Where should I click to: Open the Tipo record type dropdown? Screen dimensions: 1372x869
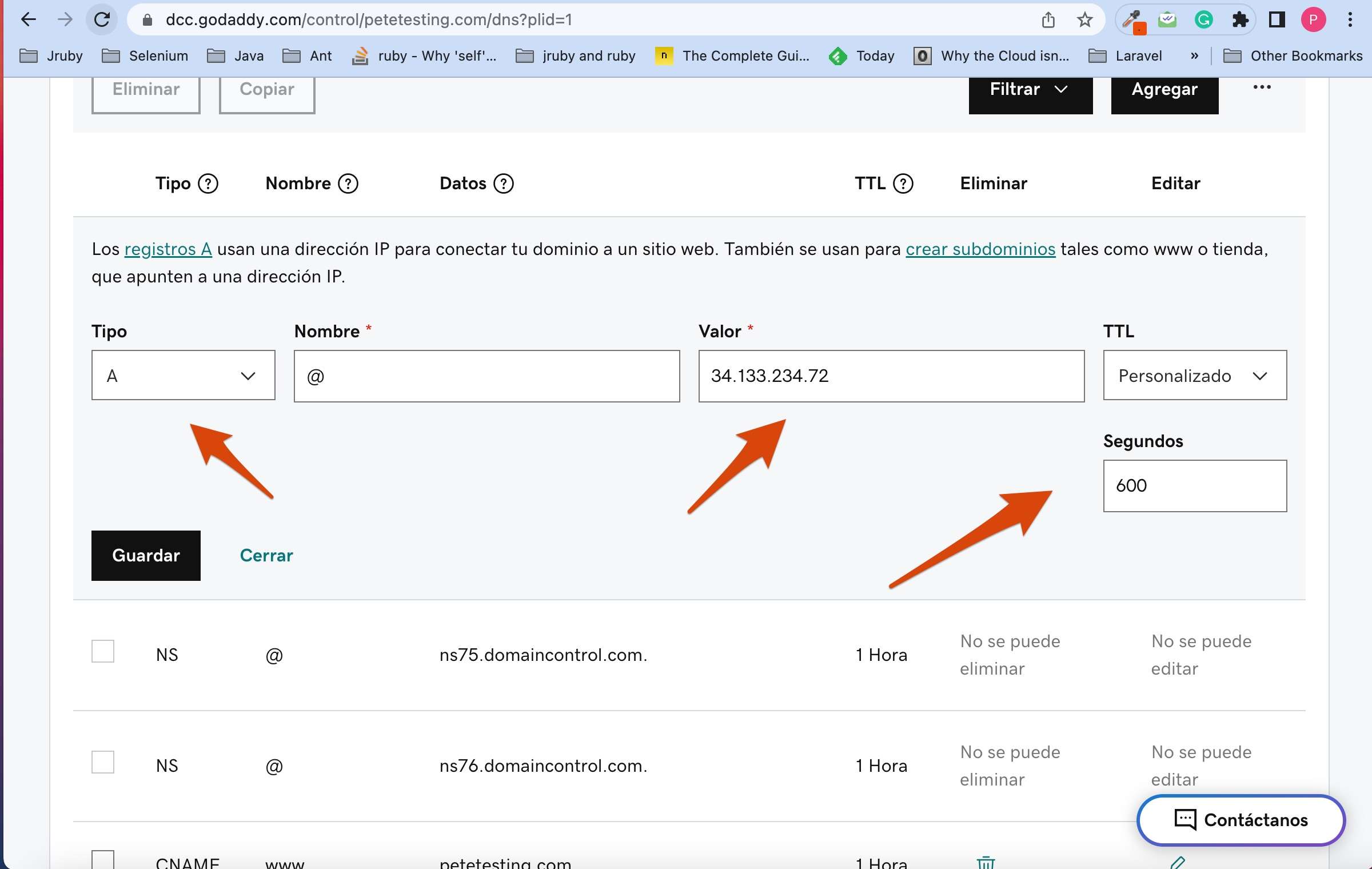[x=183, y=376]
